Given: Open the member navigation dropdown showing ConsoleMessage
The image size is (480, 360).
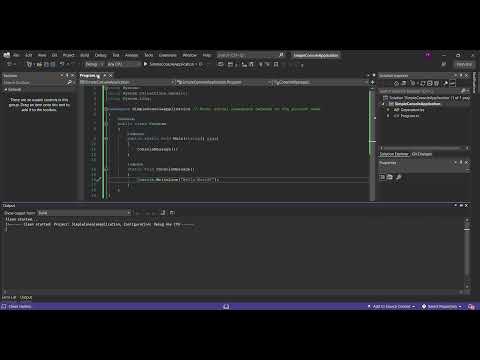Looking at the screenshot, I should tap(320, 82).
